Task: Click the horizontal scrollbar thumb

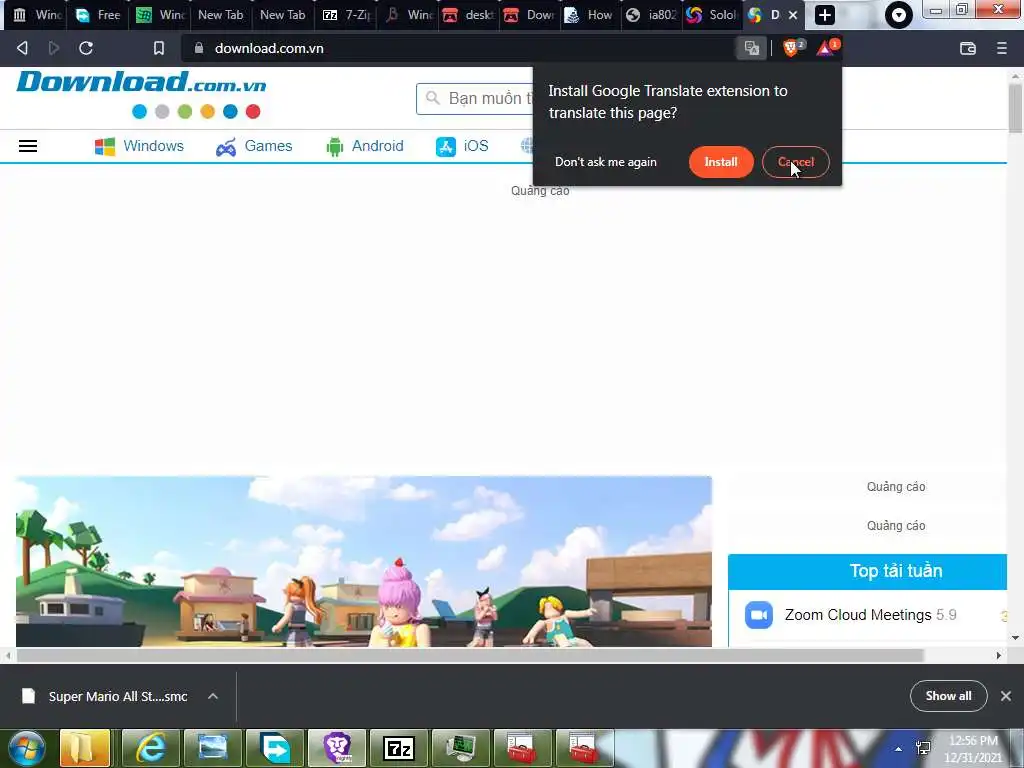Action: (470, 655)
